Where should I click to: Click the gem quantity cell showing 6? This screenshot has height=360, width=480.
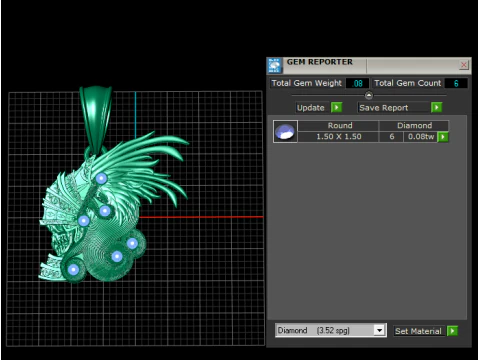click(391, 137)
